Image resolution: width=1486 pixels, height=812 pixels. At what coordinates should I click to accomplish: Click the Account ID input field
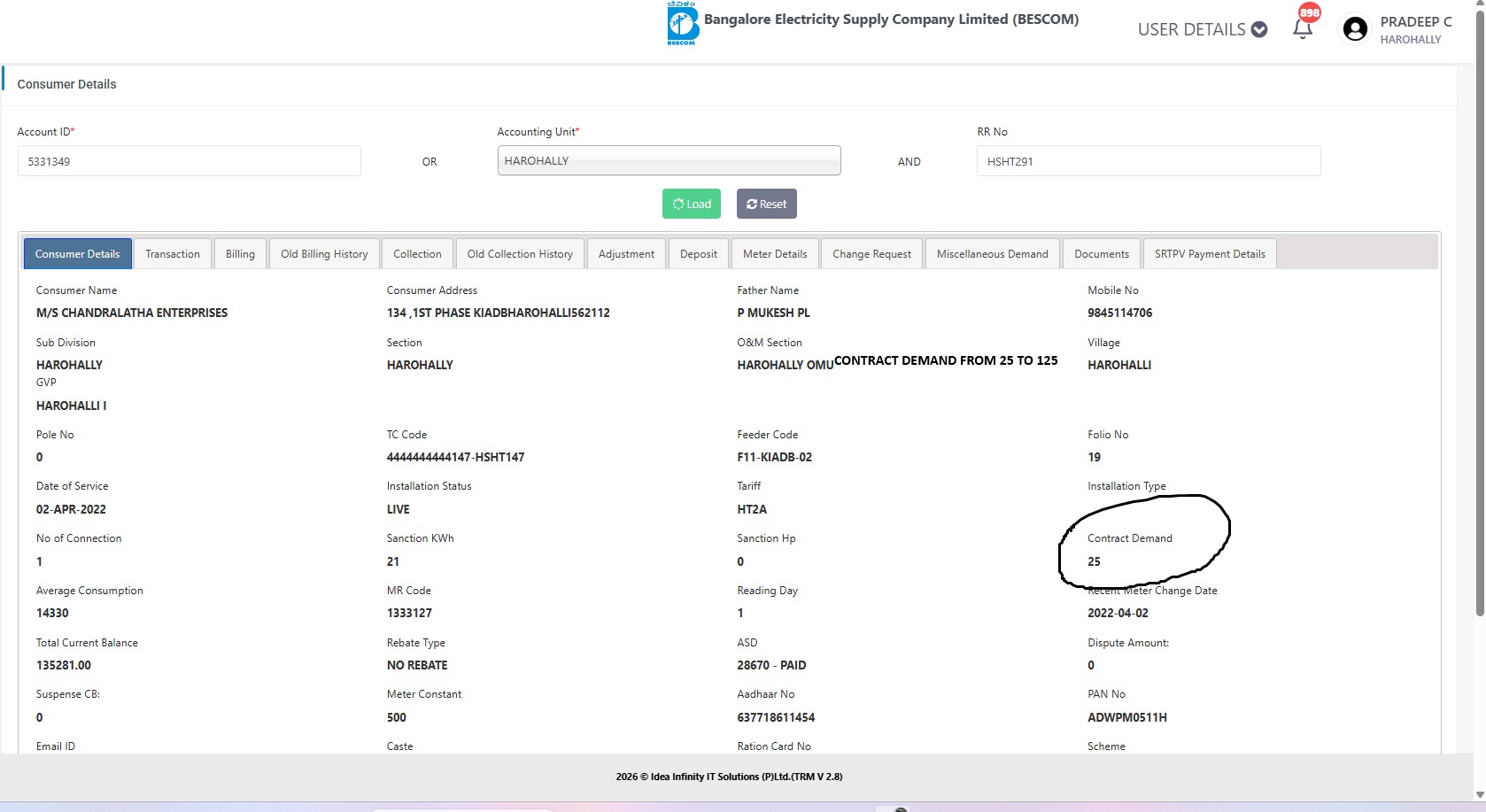(x=189, y=161)
